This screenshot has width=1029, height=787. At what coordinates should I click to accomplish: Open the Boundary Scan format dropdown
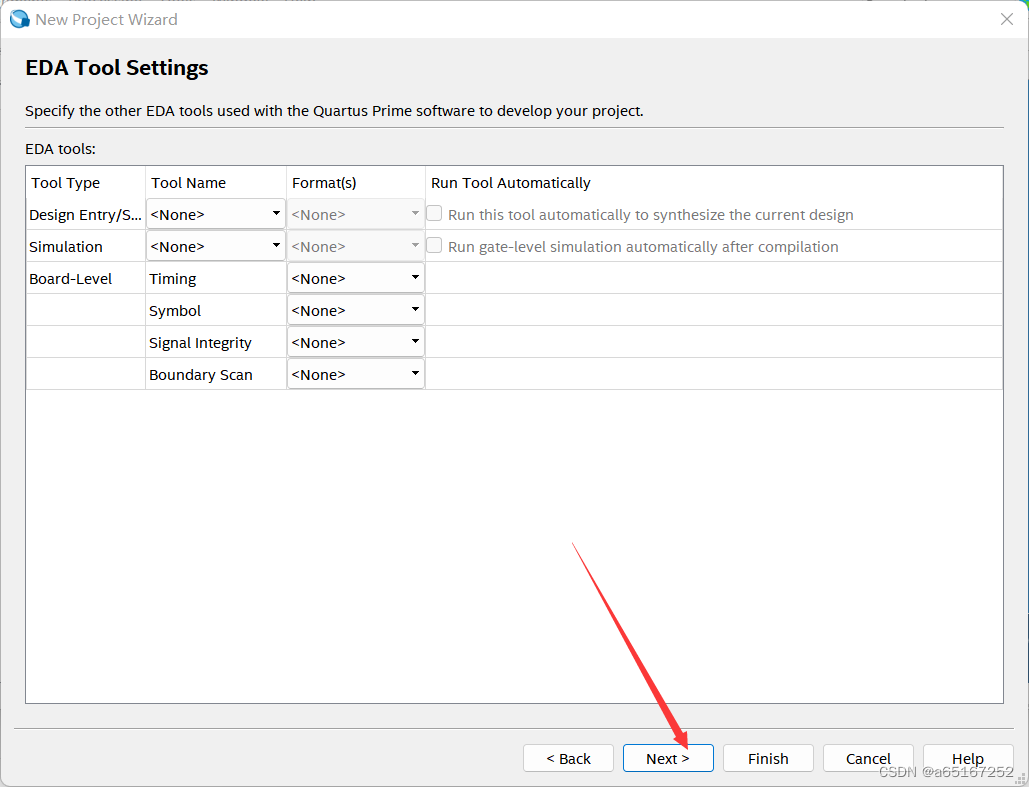click(356, 375)
